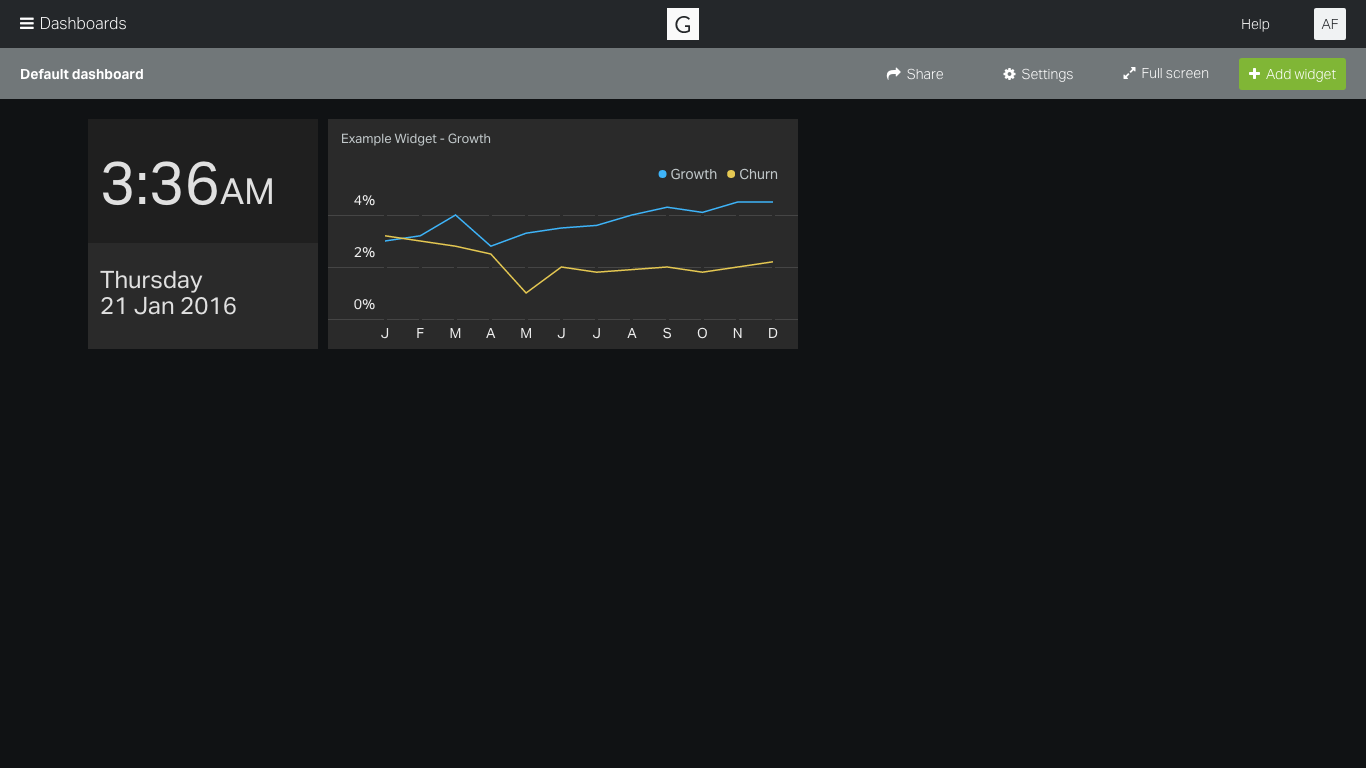Click the Geckoboard G logo
Screen dimensions: 1366x768
tap(683, 24)
